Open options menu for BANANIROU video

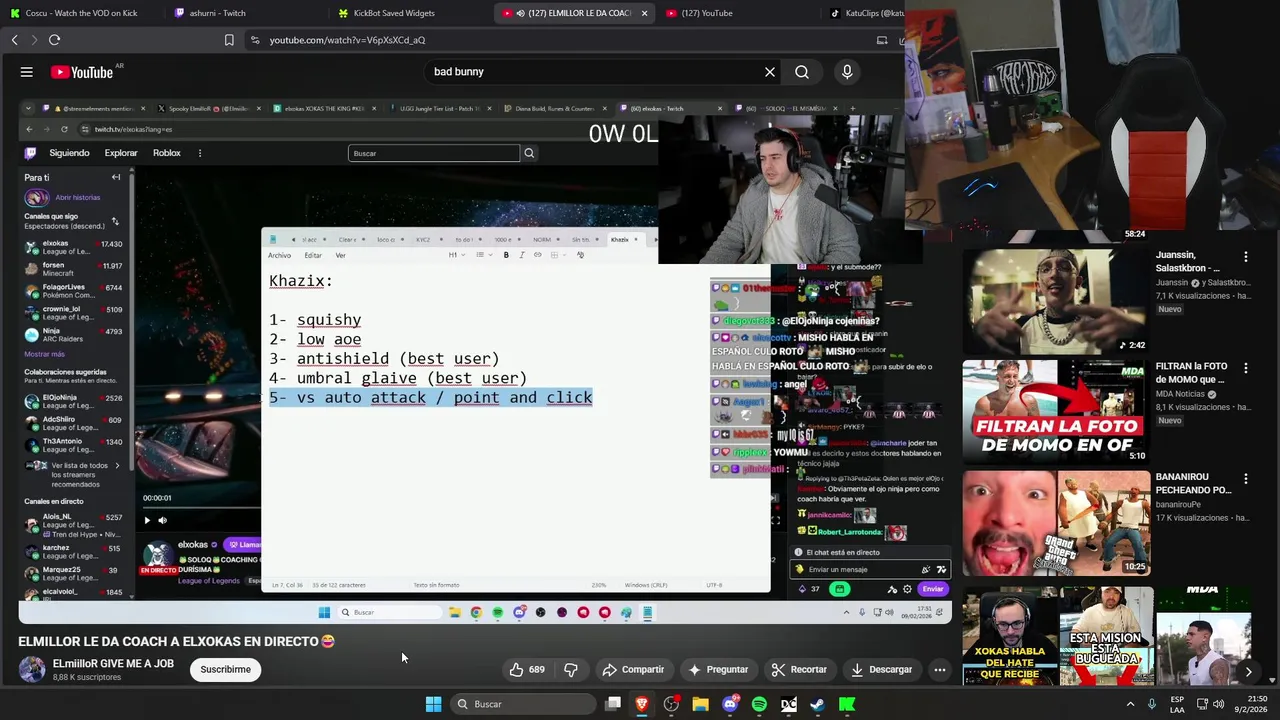click(1246, 480)
